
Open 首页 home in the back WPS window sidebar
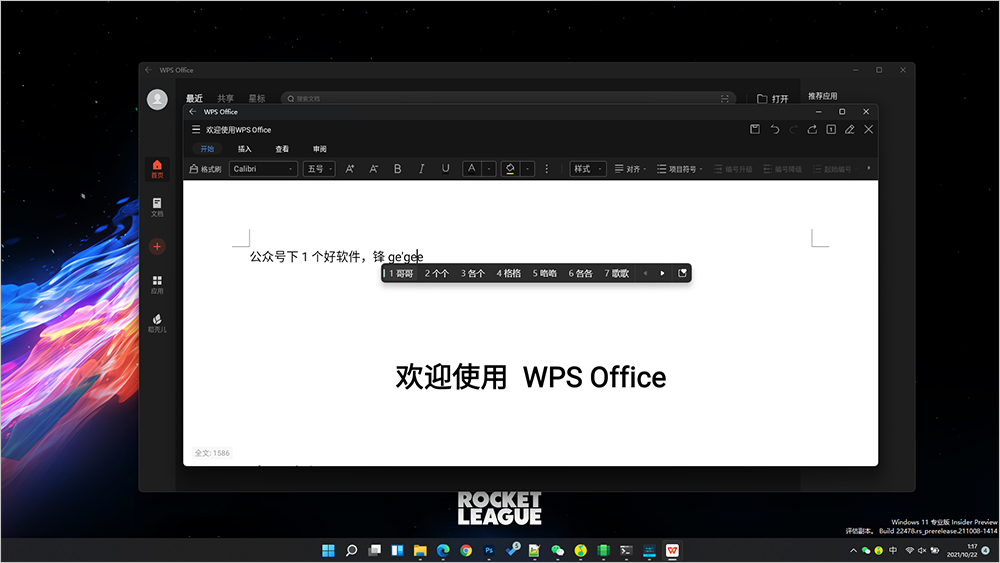pos(157,169)
